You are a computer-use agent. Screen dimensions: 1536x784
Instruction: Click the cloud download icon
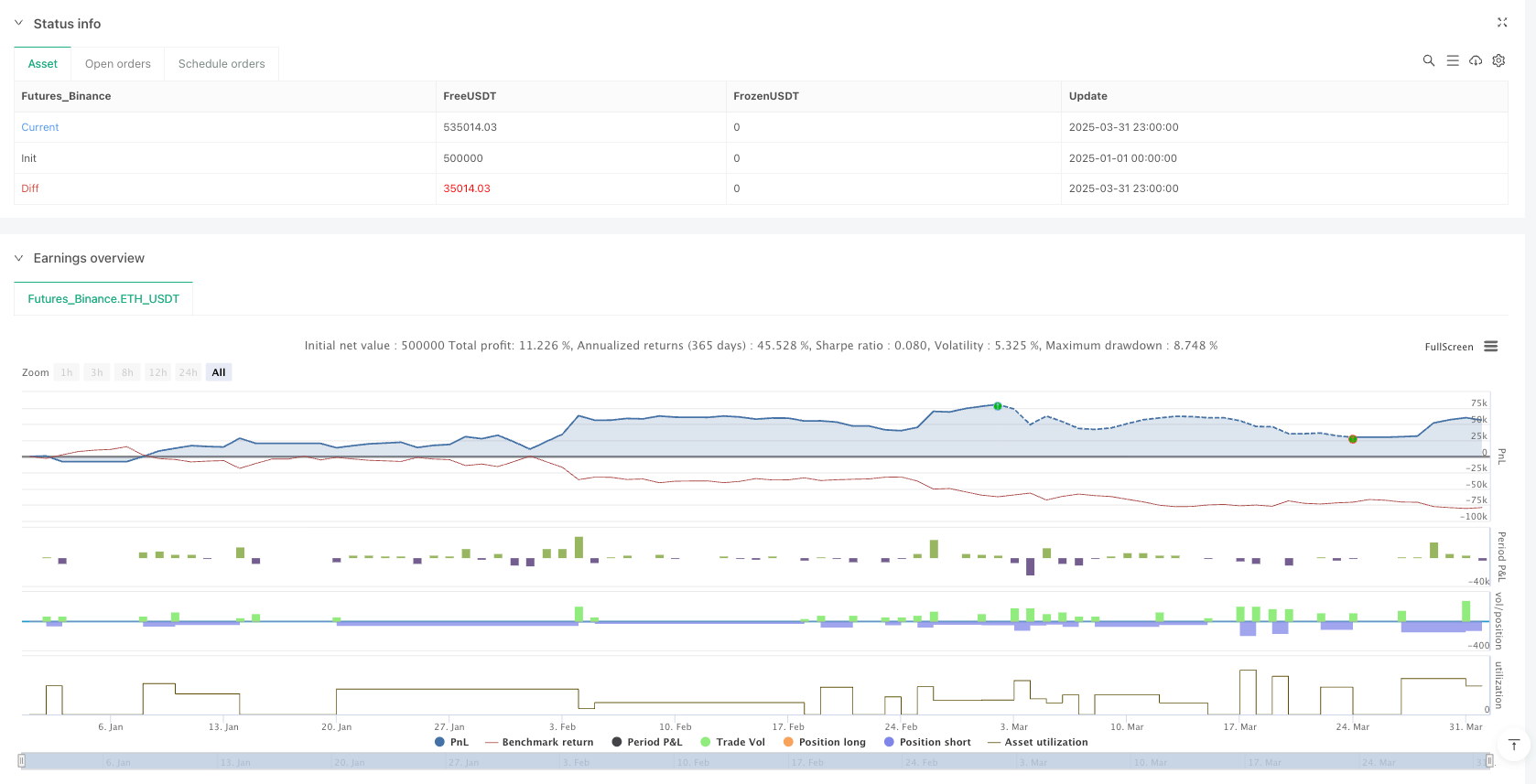[x=1476, y=60]
